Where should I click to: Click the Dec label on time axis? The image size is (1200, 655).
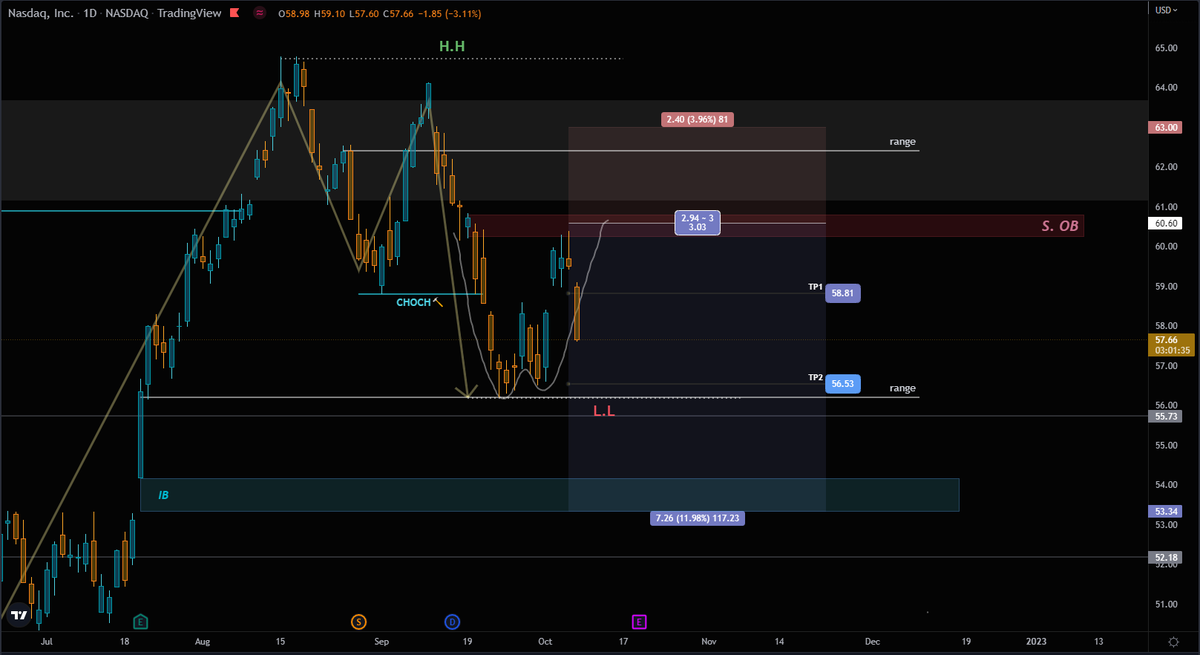[872, 640]
